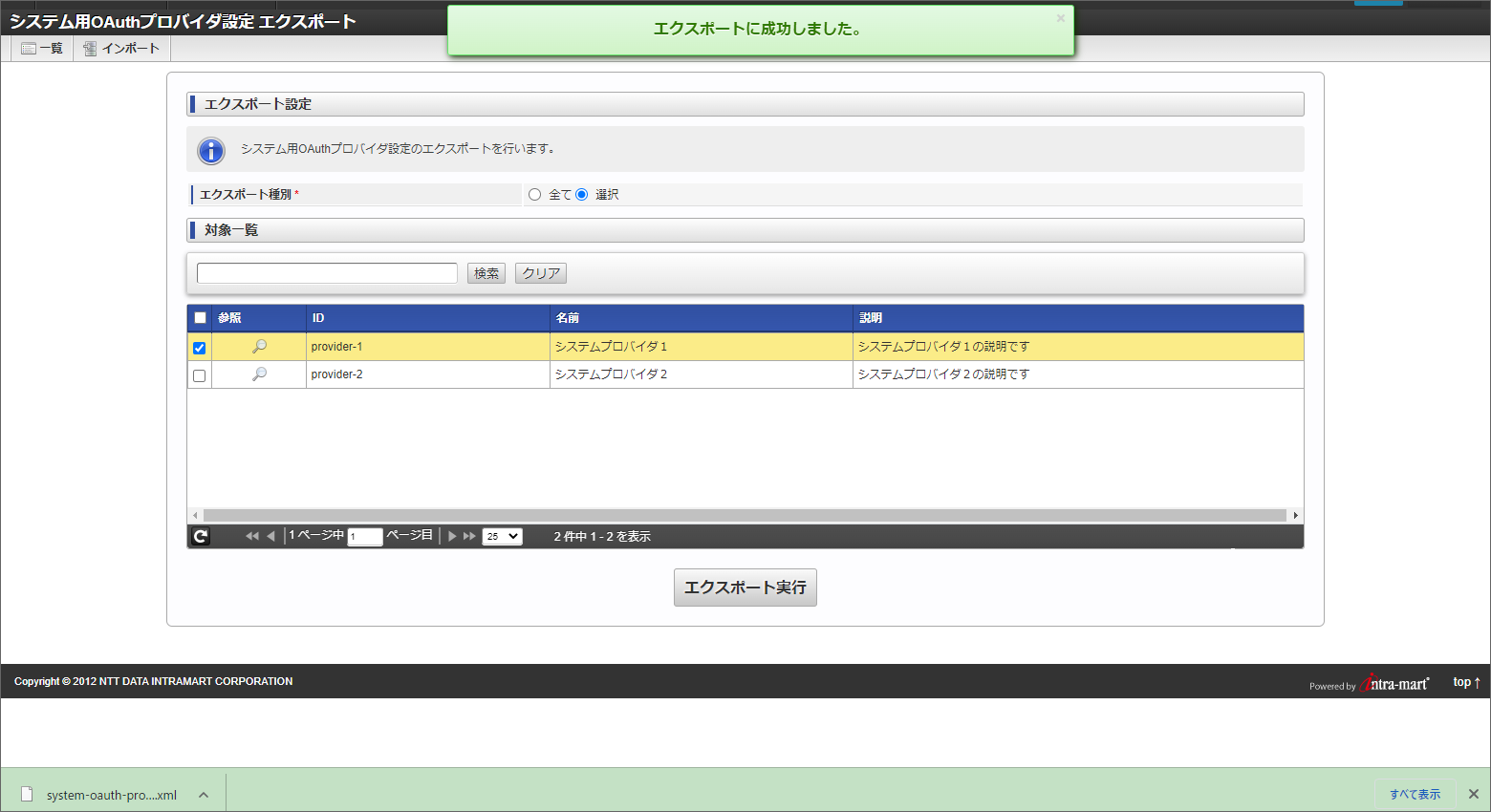
Task: Open the rows-per-page dropdown showing 25
Action: click(502, 537)
